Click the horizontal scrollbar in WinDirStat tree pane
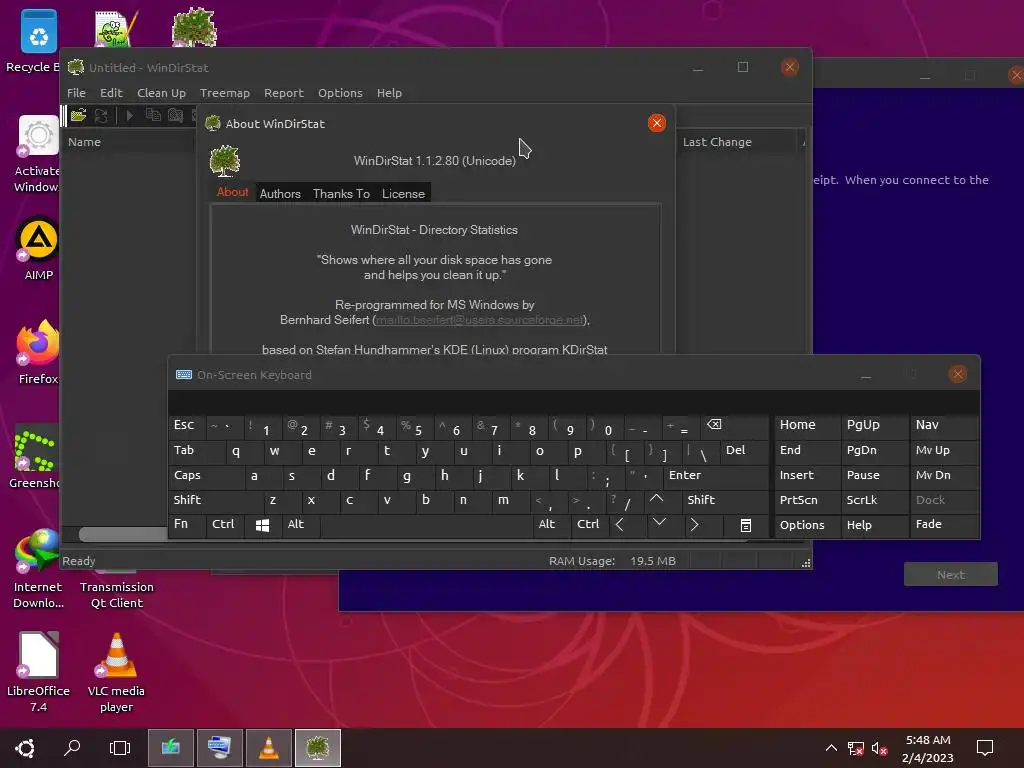Viewport: 1024px width, 768px height. 123,535
